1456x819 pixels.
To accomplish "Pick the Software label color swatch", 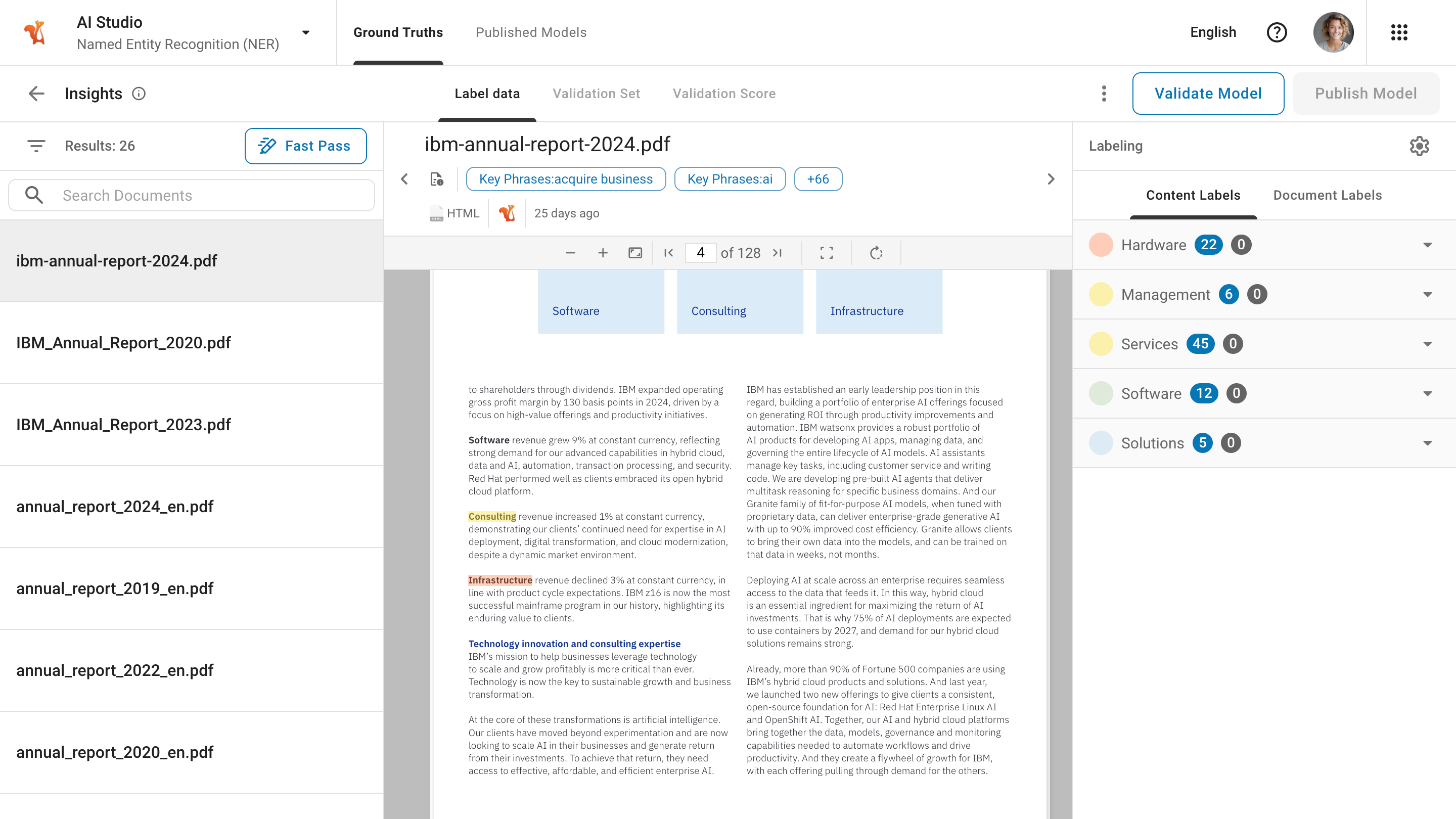I will [1101, 393].
